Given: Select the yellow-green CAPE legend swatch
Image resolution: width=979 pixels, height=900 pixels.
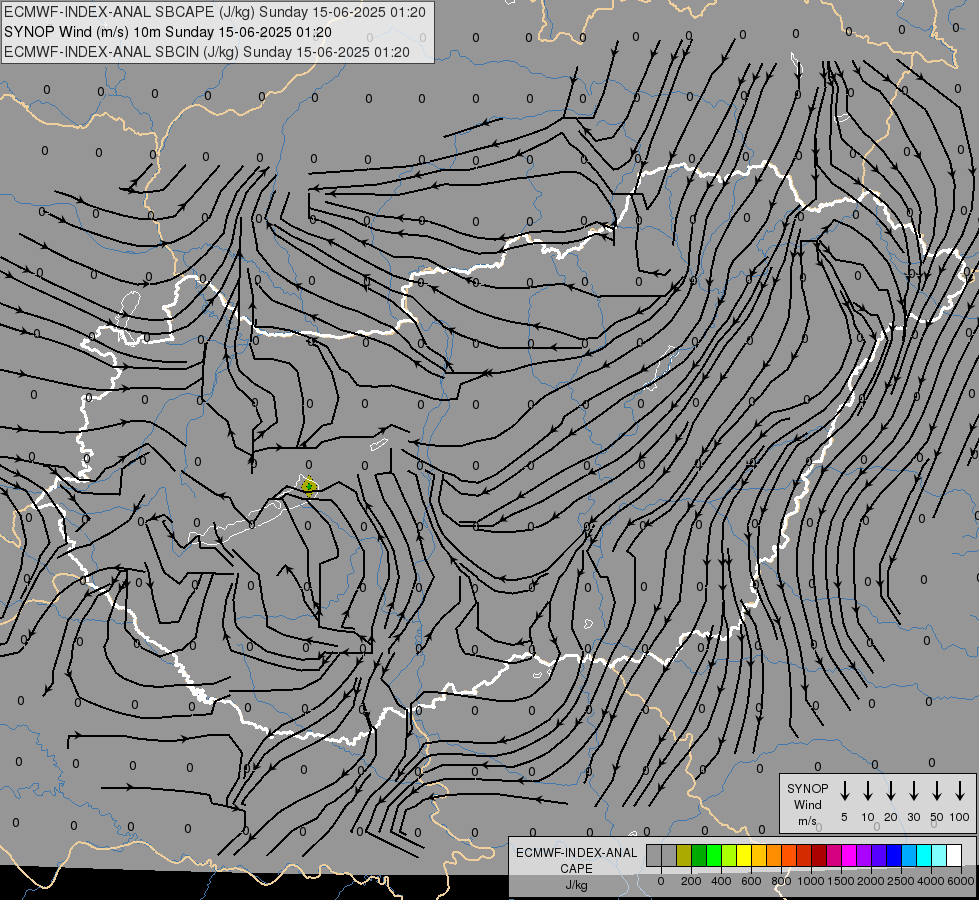Looking at the screenshot, I should click(x=729, y=856).
